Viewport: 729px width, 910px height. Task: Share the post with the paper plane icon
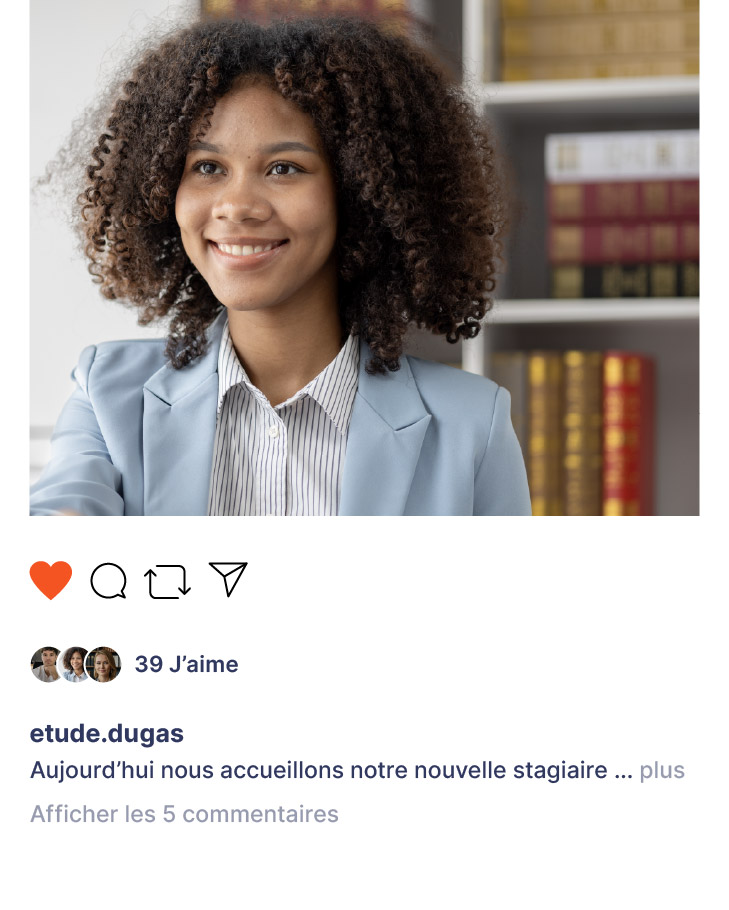click(x=228, y=579)
